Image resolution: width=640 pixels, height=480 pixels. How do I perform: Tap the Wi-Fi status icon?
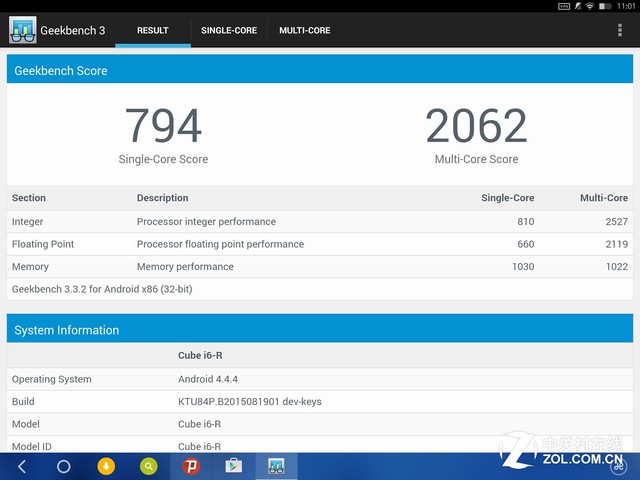coord(591,6)
